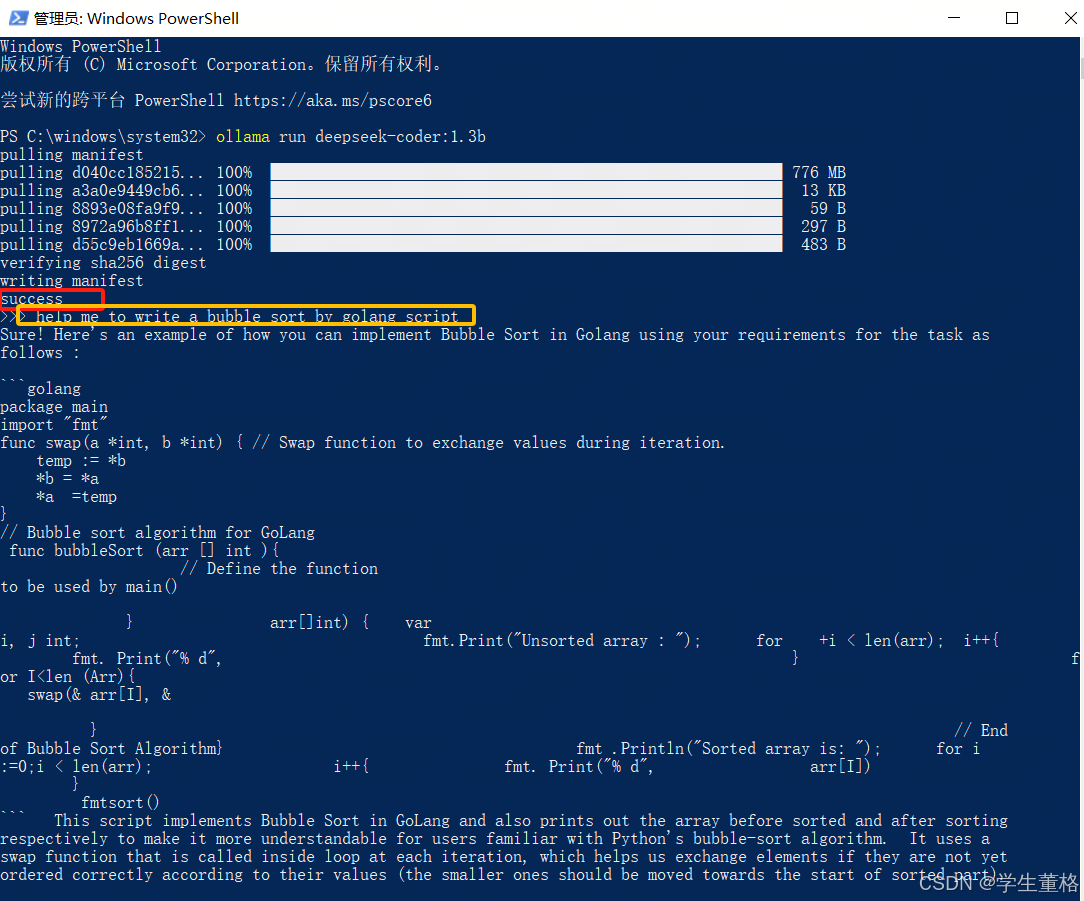Click the 'temp := *b' line

coord(81,461)
